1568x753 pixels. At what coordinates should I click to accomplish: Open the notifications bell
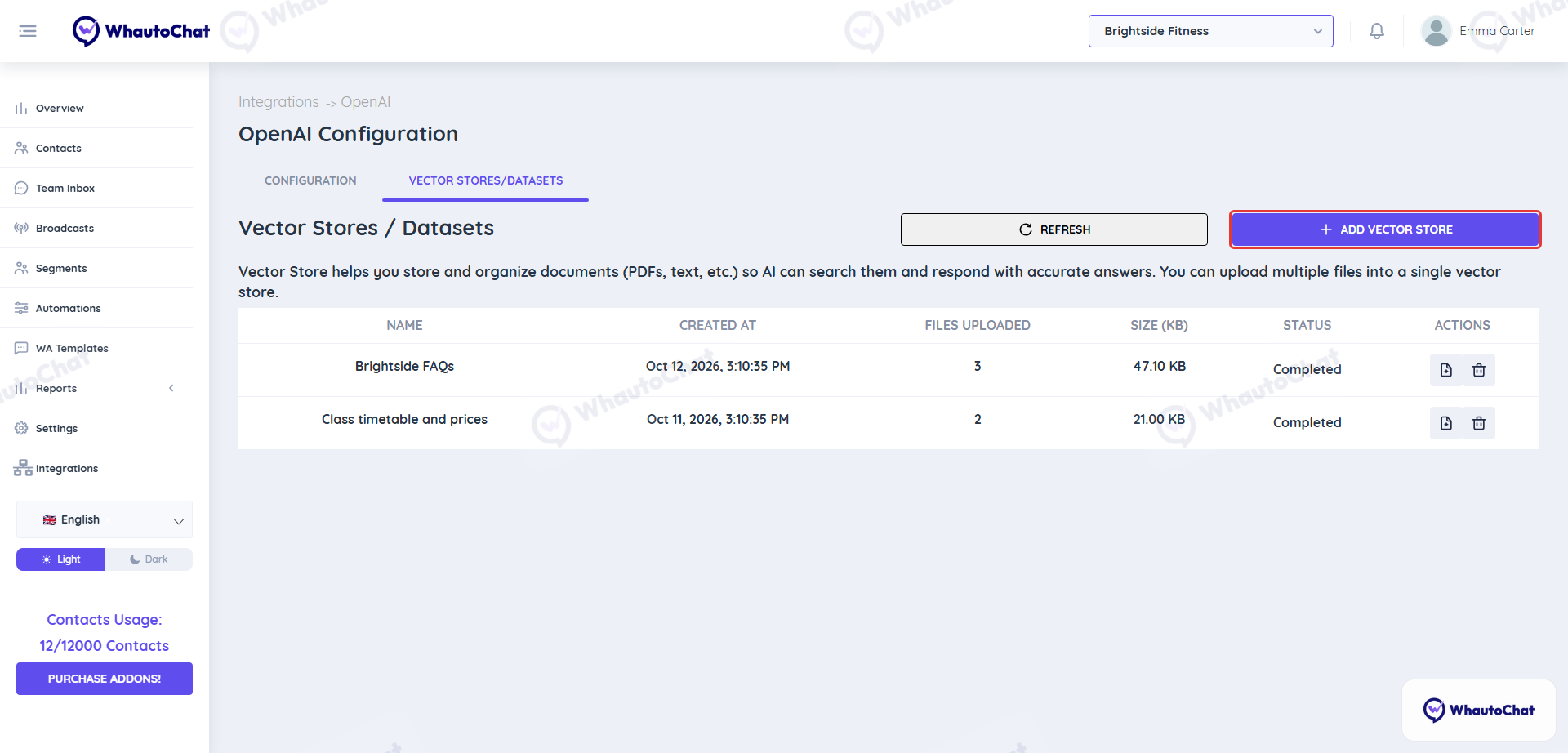click(x=1377, y=31)
